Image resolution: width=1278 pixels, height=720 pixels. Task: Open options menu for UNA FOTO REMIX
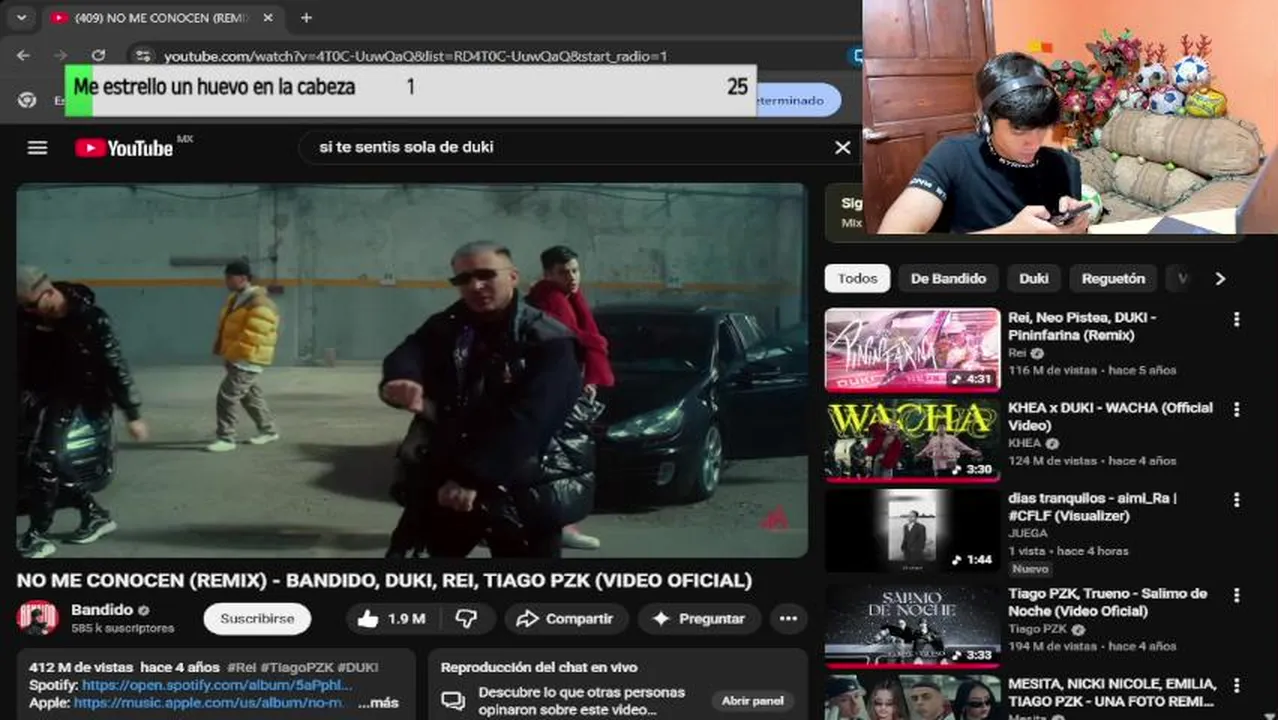coord(1236,686)
